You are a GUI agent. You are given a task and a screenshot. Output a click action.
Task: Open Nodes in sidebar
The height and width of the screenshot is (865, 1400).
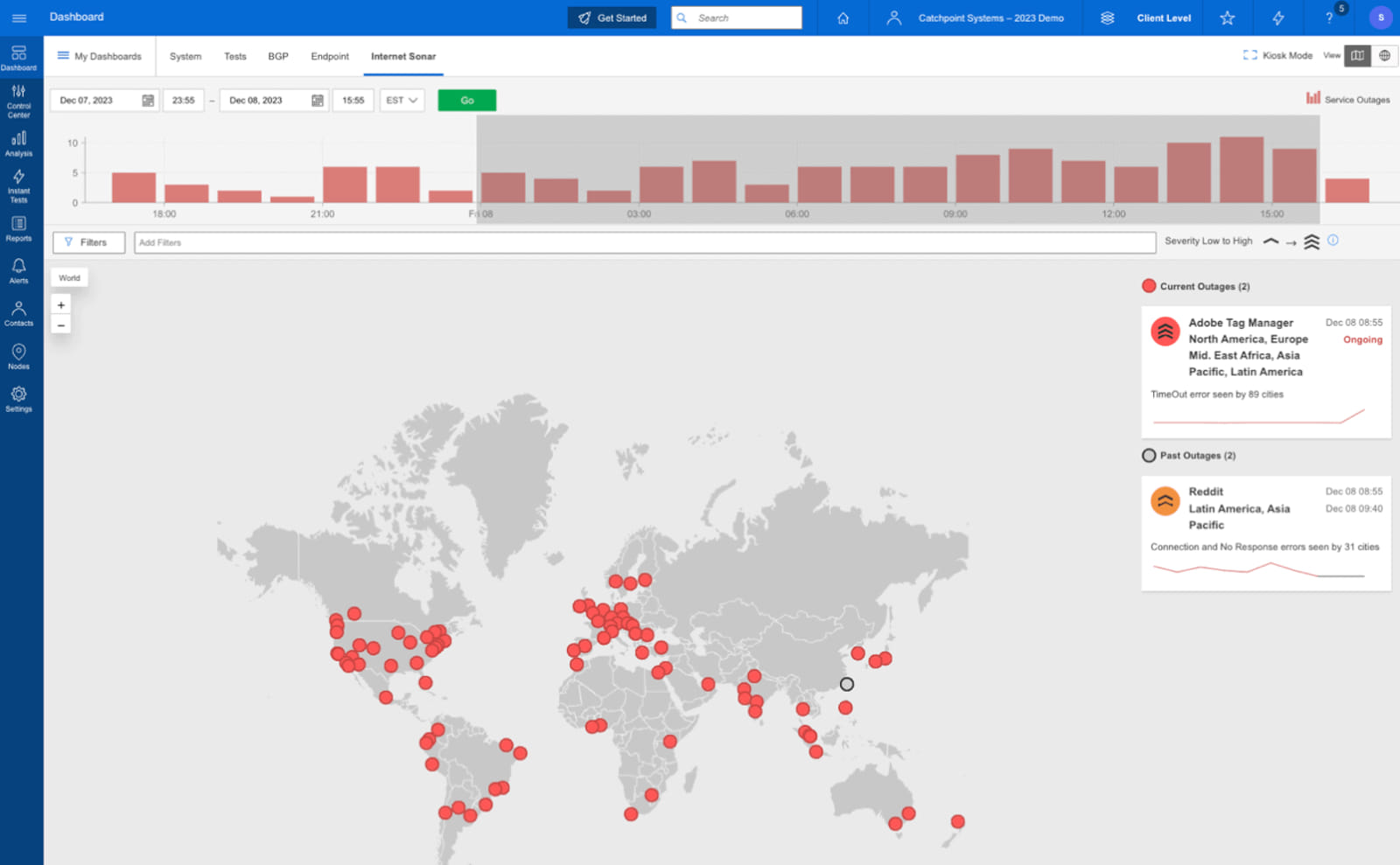click(18, 357)
